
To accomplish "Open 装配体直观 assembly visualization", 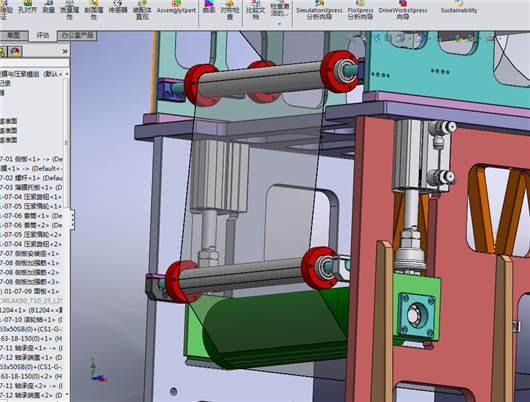I will point(142,10).
